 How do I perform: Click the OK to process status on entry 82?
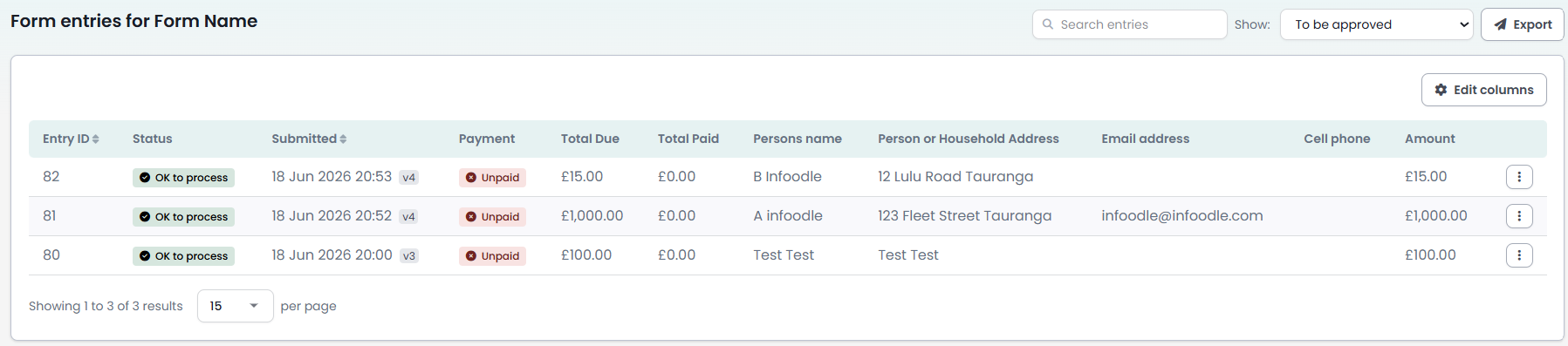[183, 178]
